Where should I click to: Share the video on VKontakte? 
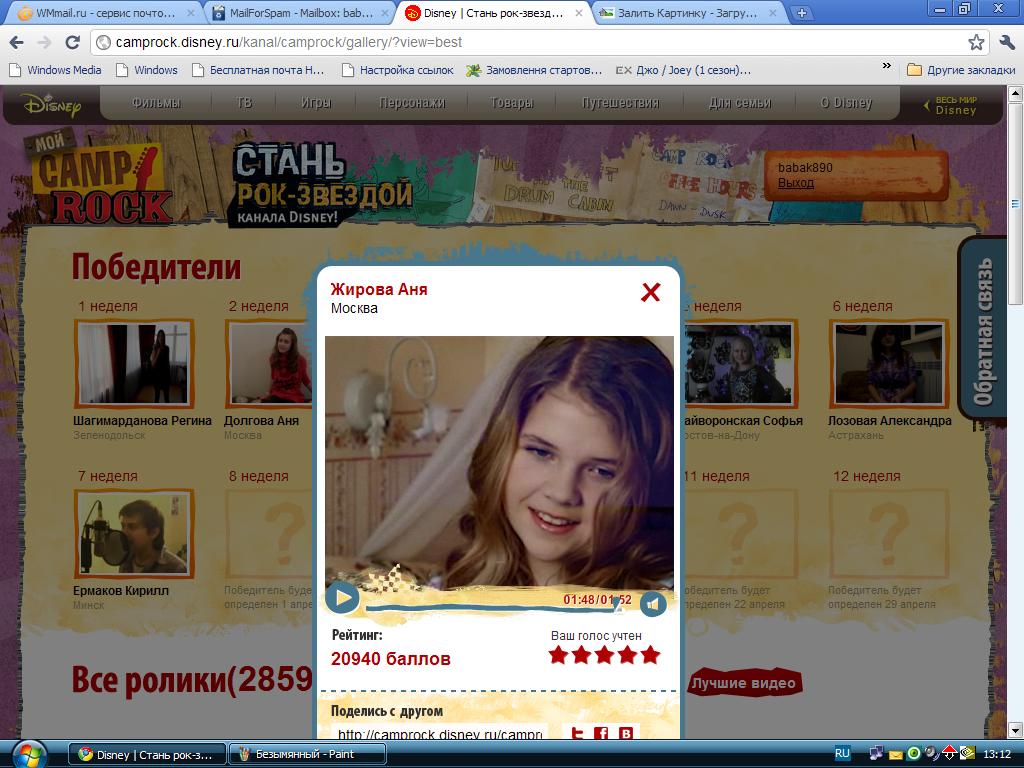tap(626, 733)
